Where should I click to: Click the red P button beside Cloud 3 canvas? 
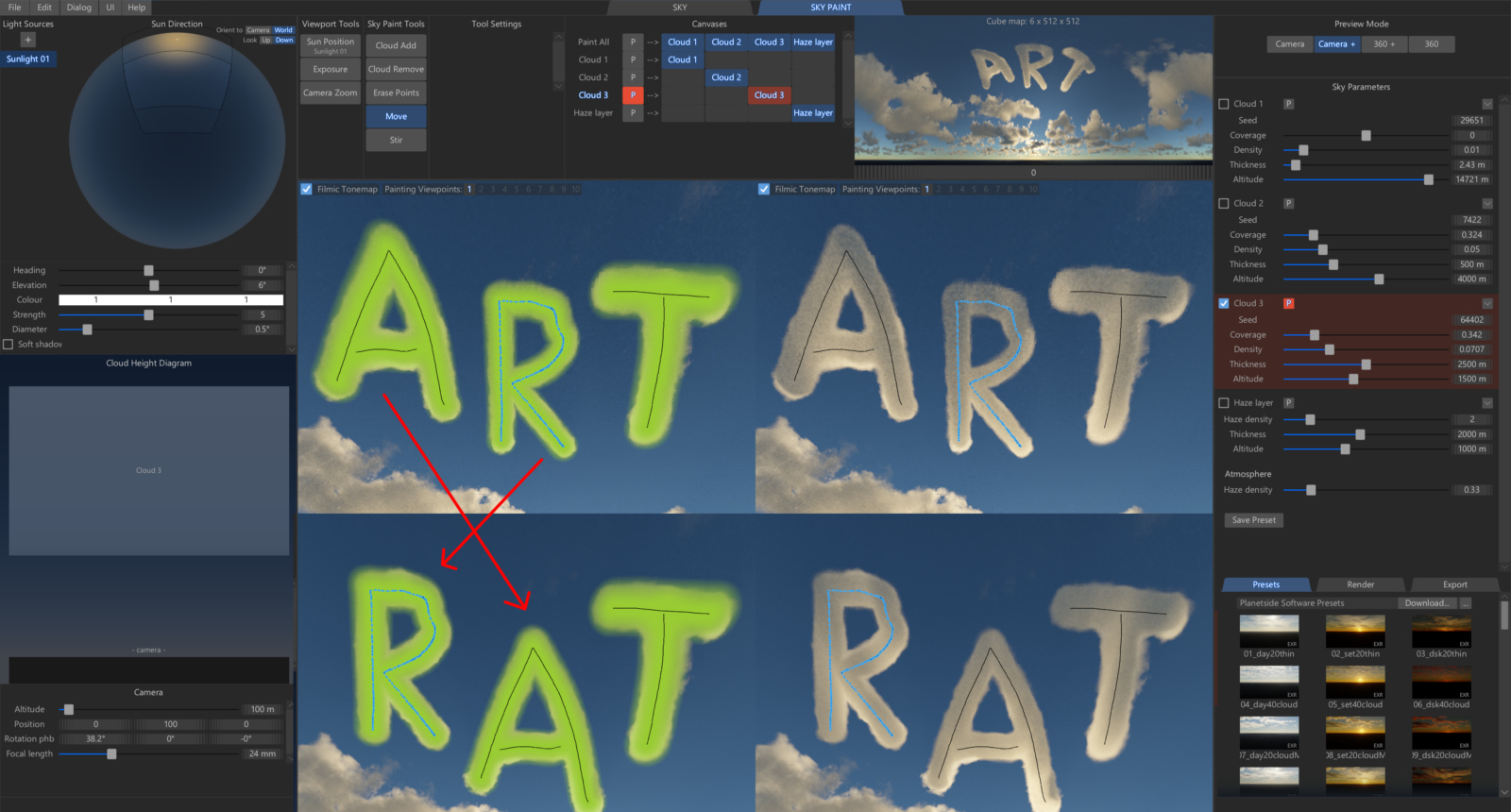tap(633, 95)
